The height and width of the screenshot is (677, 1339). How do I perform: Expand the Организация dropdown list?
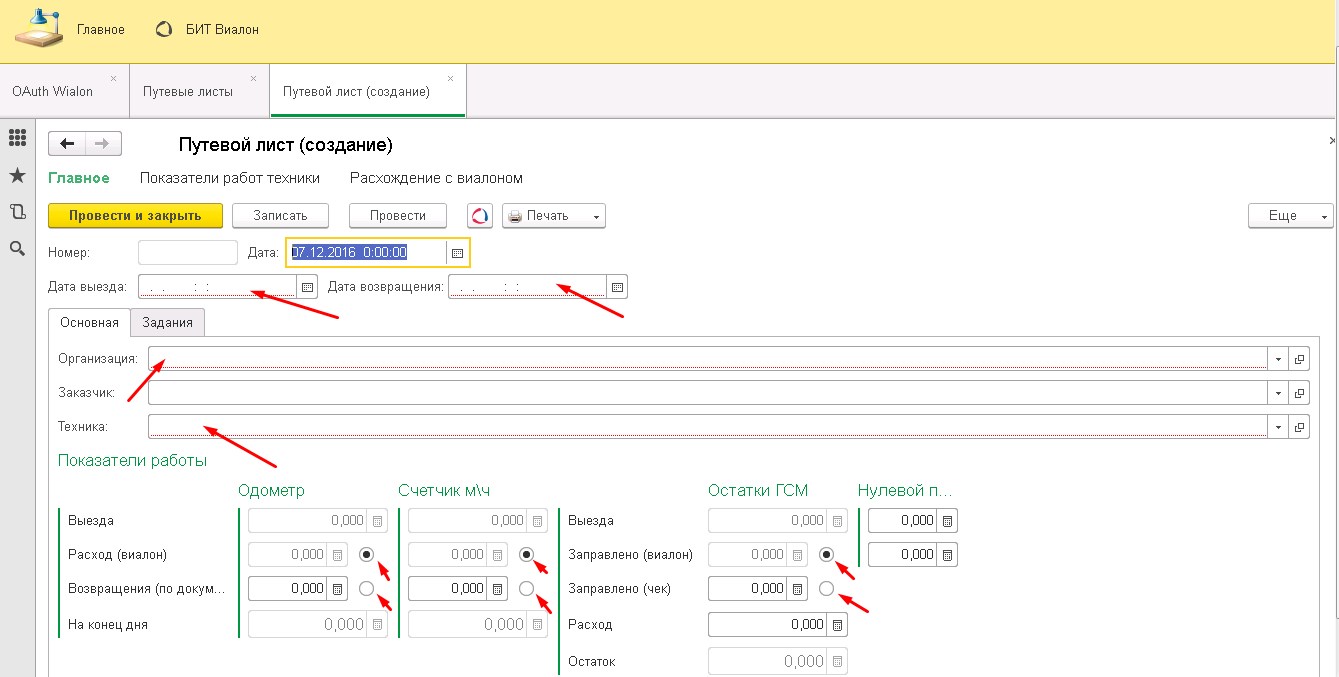point(1278,359)
